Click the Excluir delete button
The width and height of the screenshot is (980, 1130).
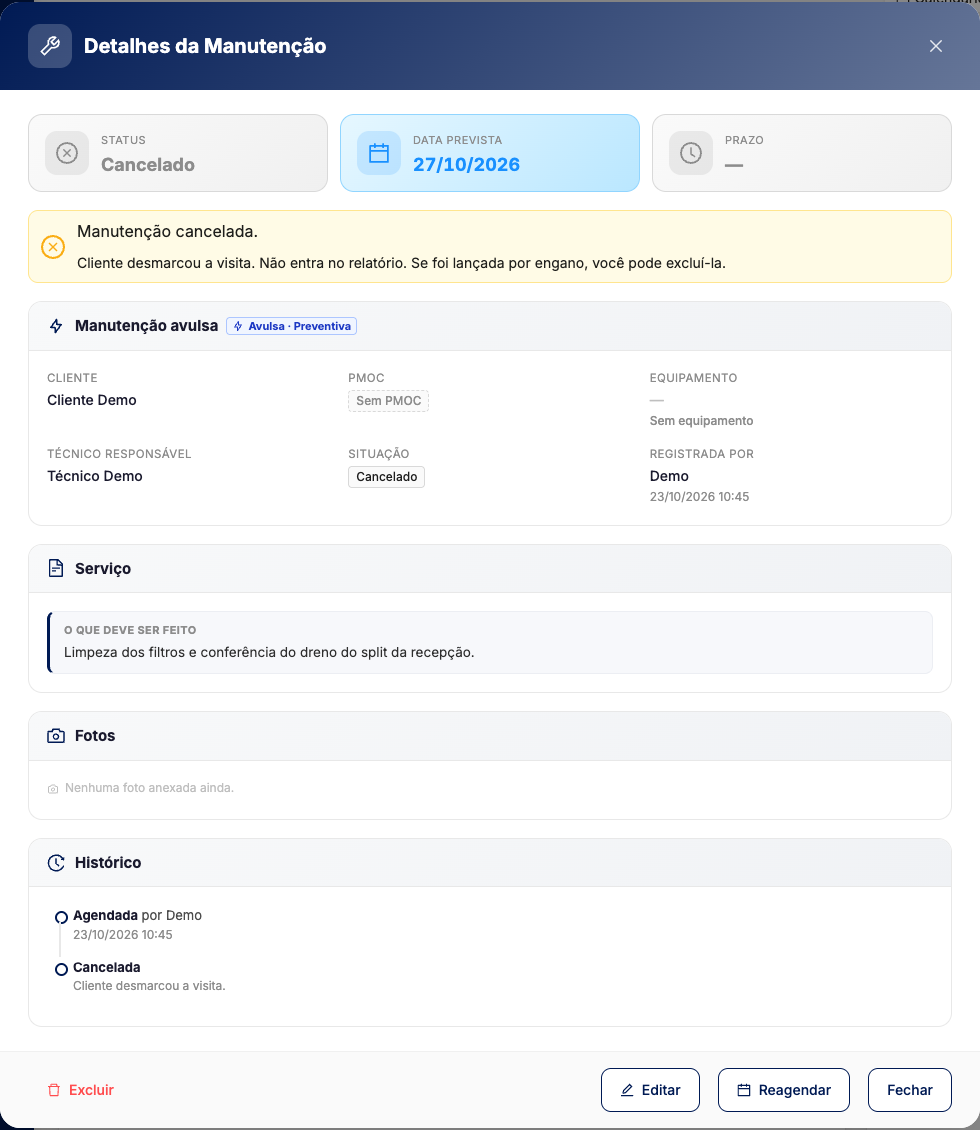click(x=81, y=1090)
